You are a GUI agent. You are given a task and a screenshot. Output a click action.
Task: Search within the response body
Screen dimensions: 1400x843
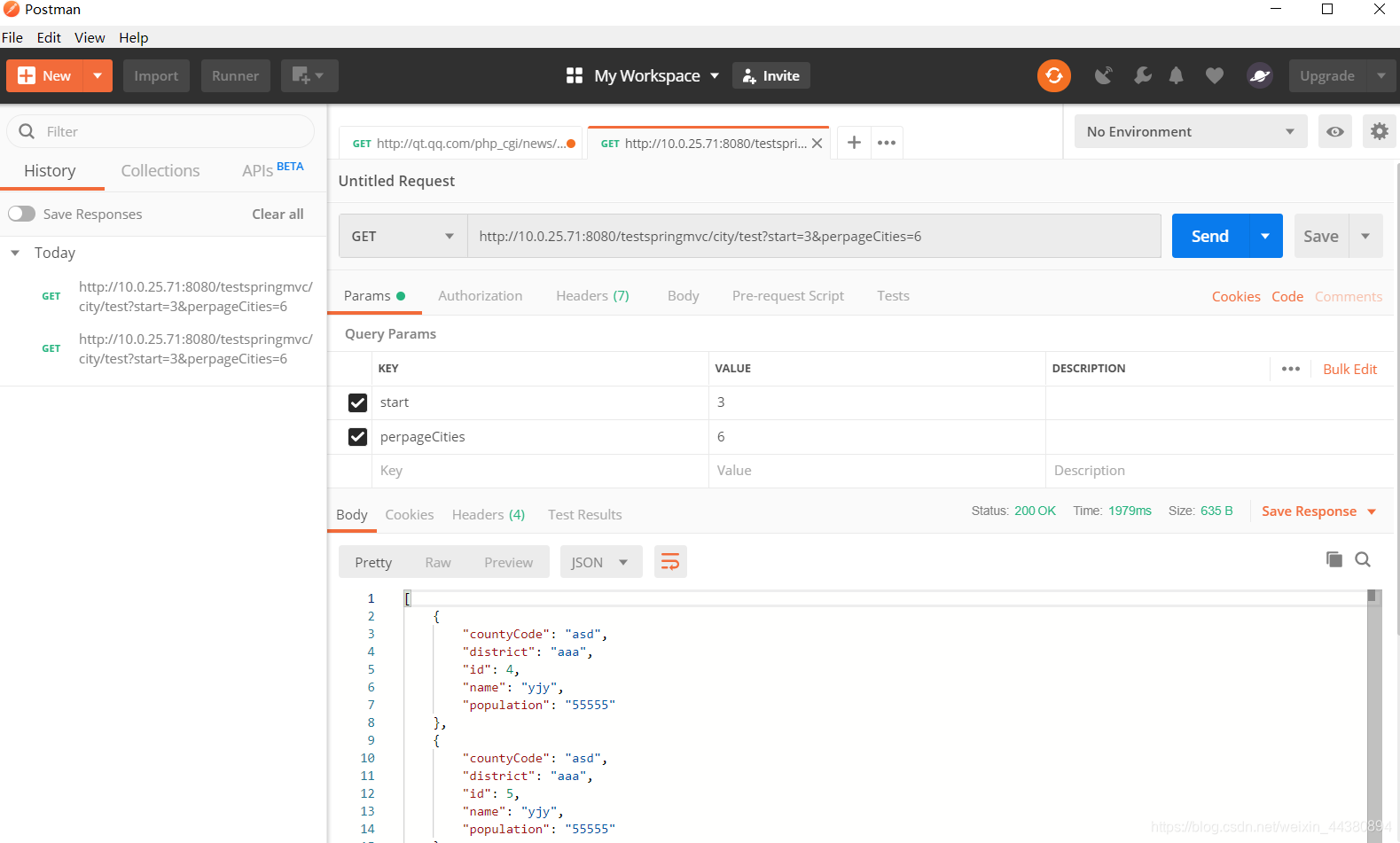1363,559
